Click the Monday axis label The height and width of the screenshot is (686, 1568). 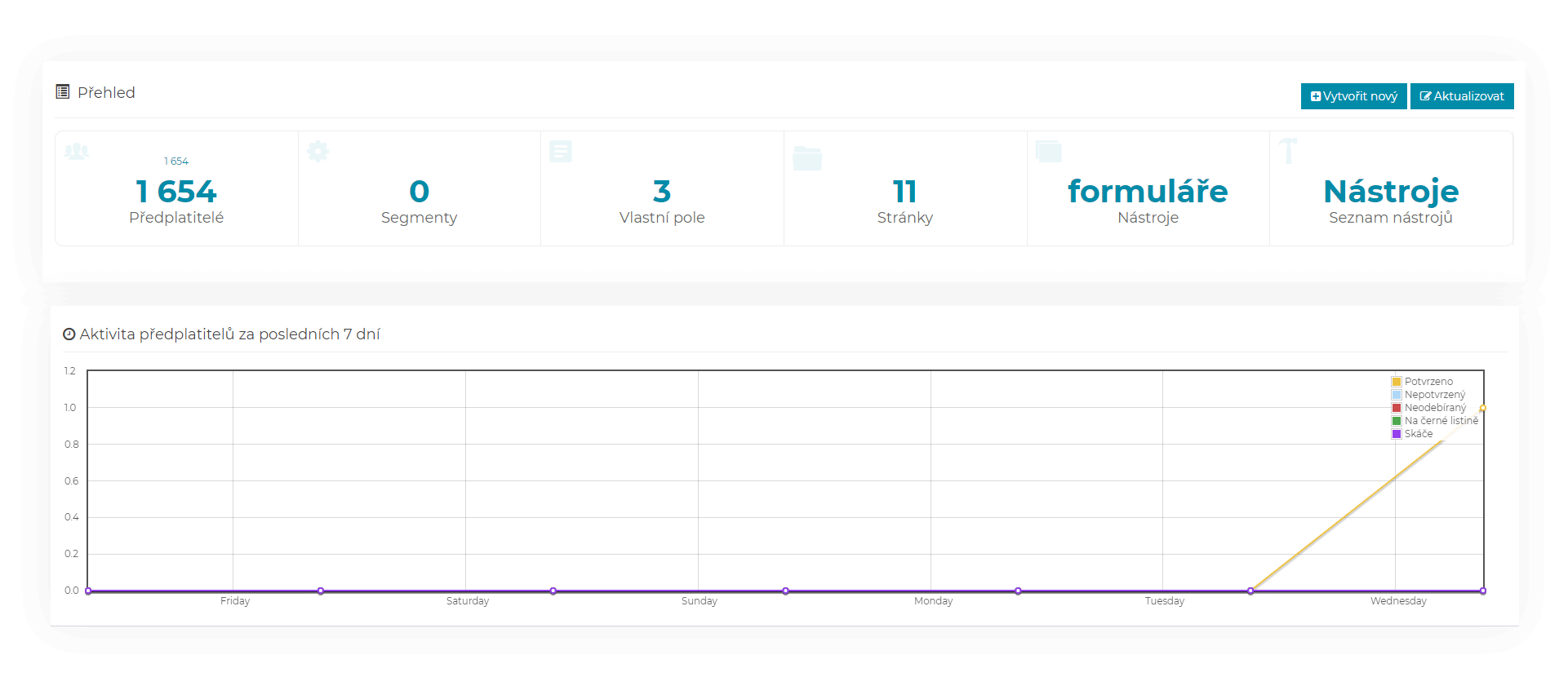coord(933,601)
